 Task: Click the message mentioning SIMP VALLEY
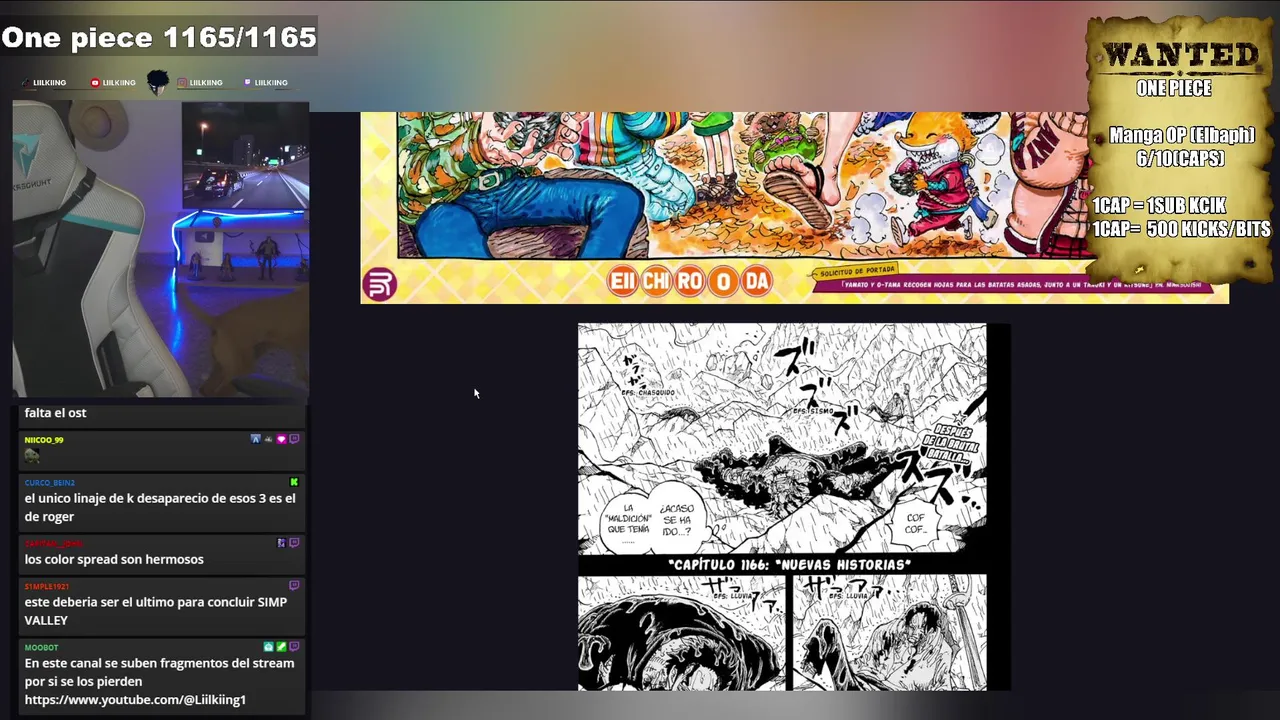155,611
